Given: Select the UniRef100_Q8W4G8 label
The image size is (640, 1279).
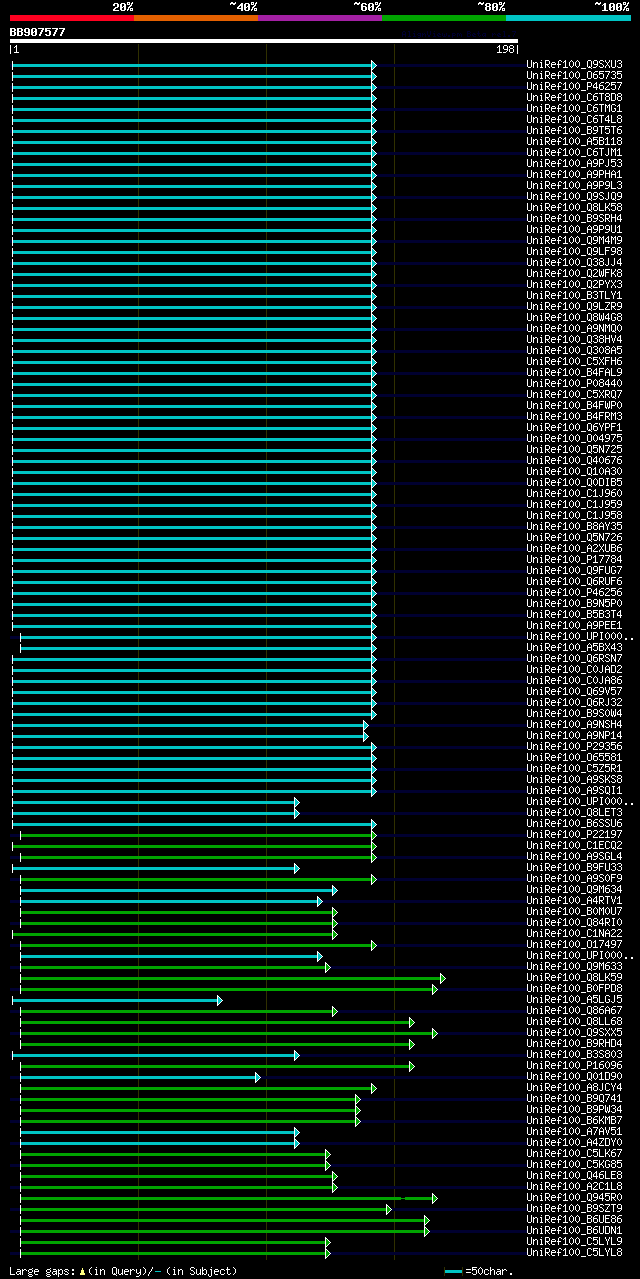Looking at the screenshot, I should [574, 317].
